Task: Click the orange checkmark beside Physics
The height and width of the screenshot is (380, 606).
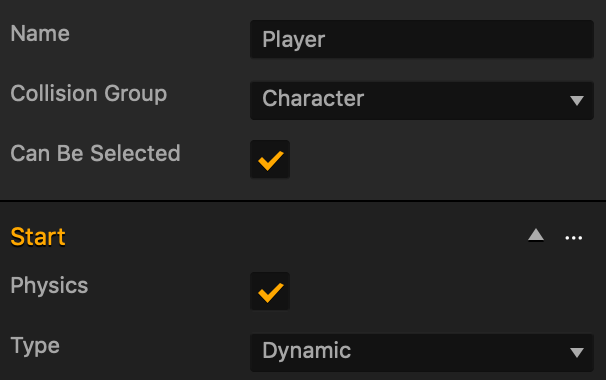Action: pos(270,292)
